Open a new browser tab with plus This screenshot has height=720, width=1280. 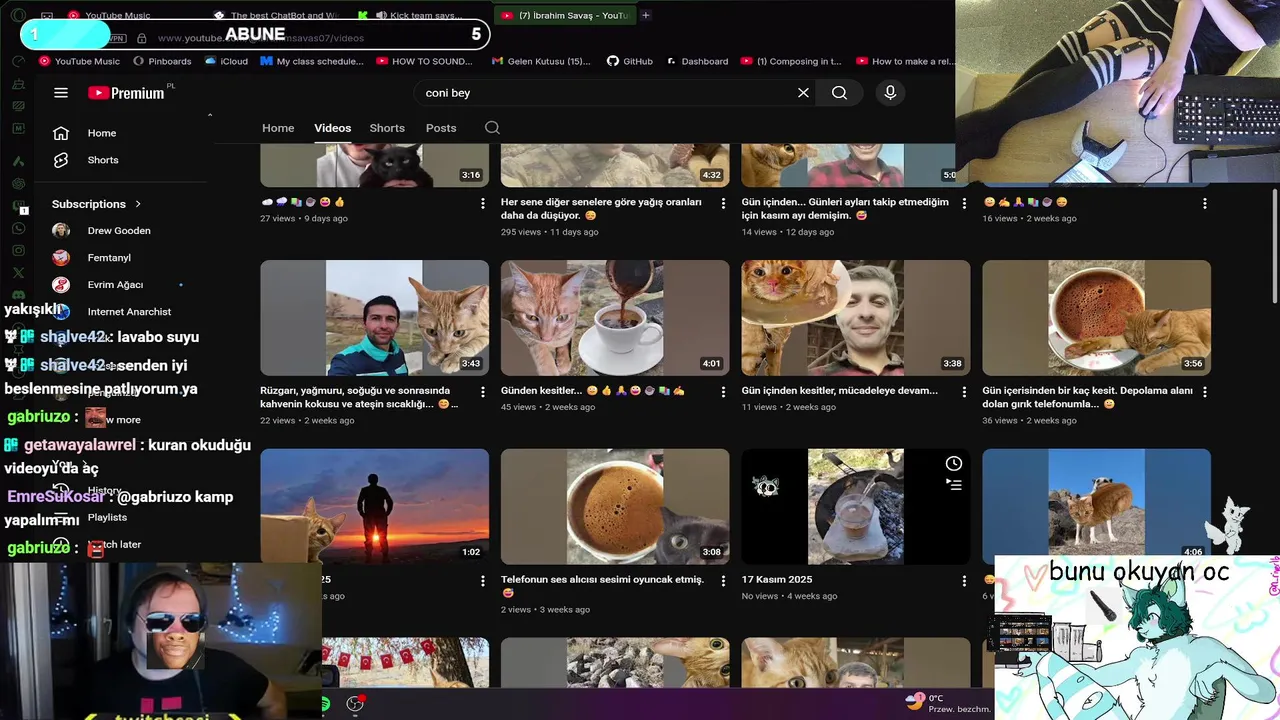point(645,15)
